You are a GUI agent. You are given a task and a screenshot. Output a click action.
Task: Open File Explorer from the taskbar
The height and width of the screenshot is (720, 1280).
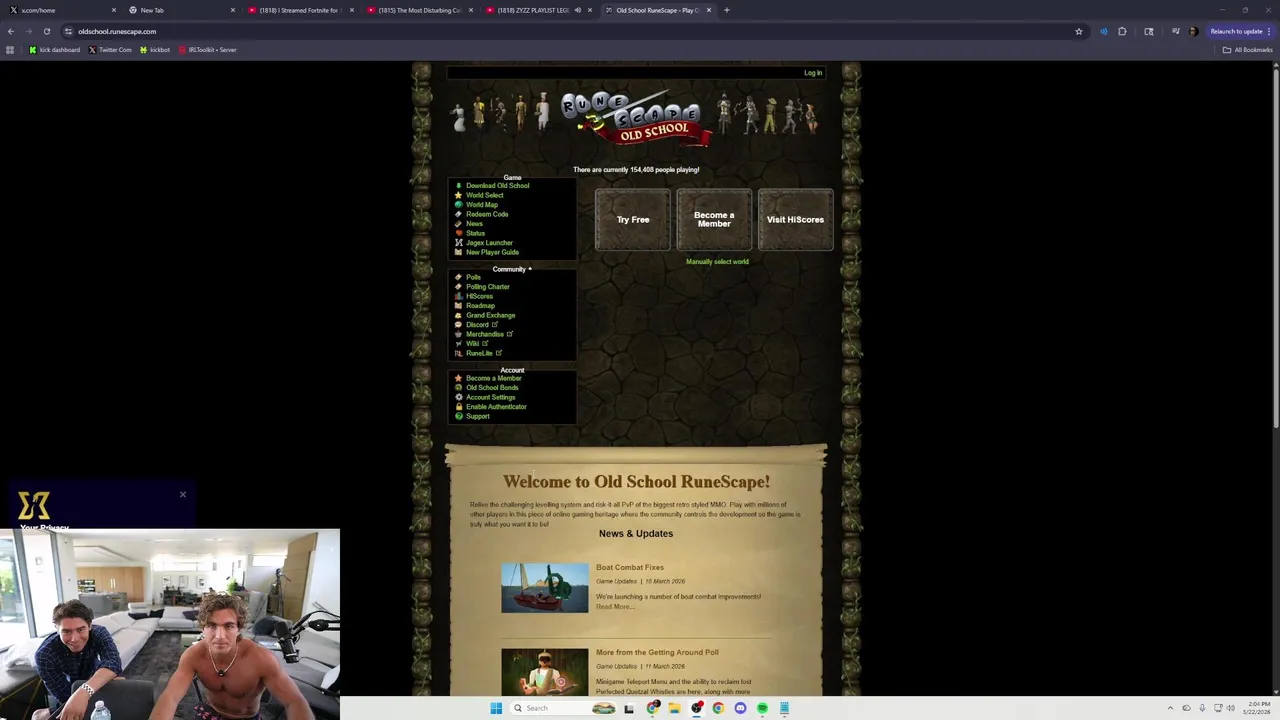pos(674,708)
